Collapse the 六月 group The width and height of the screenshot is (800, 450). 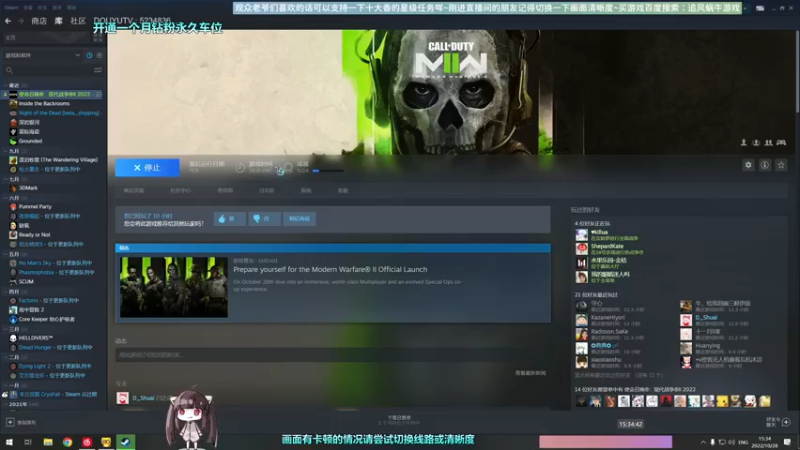coord(6,198)
